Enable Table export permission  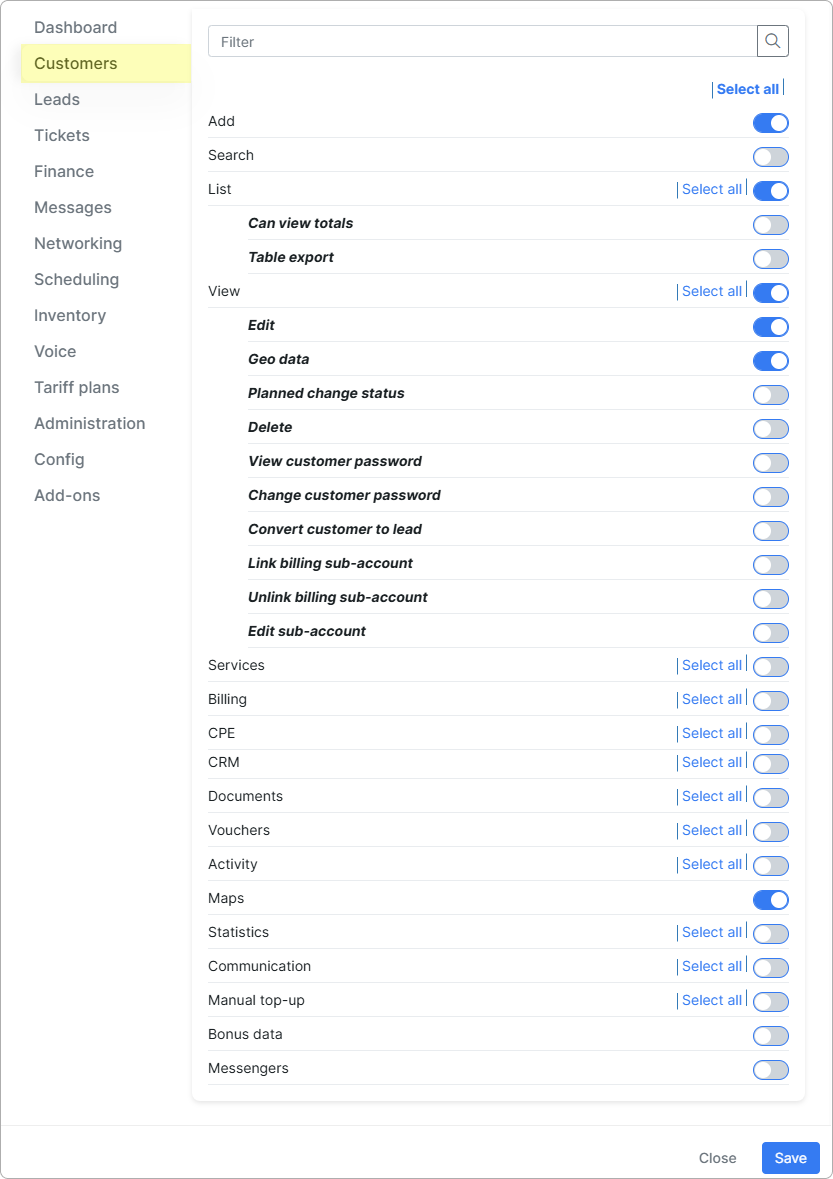(x=771, y=259)
